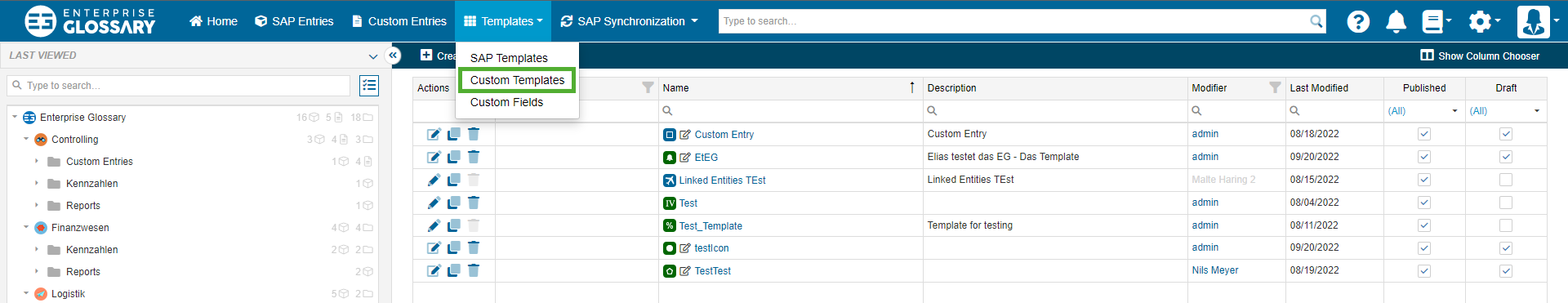Delete the Custom Entry template row
This screenshot has height=303, width=1568.
474,134
